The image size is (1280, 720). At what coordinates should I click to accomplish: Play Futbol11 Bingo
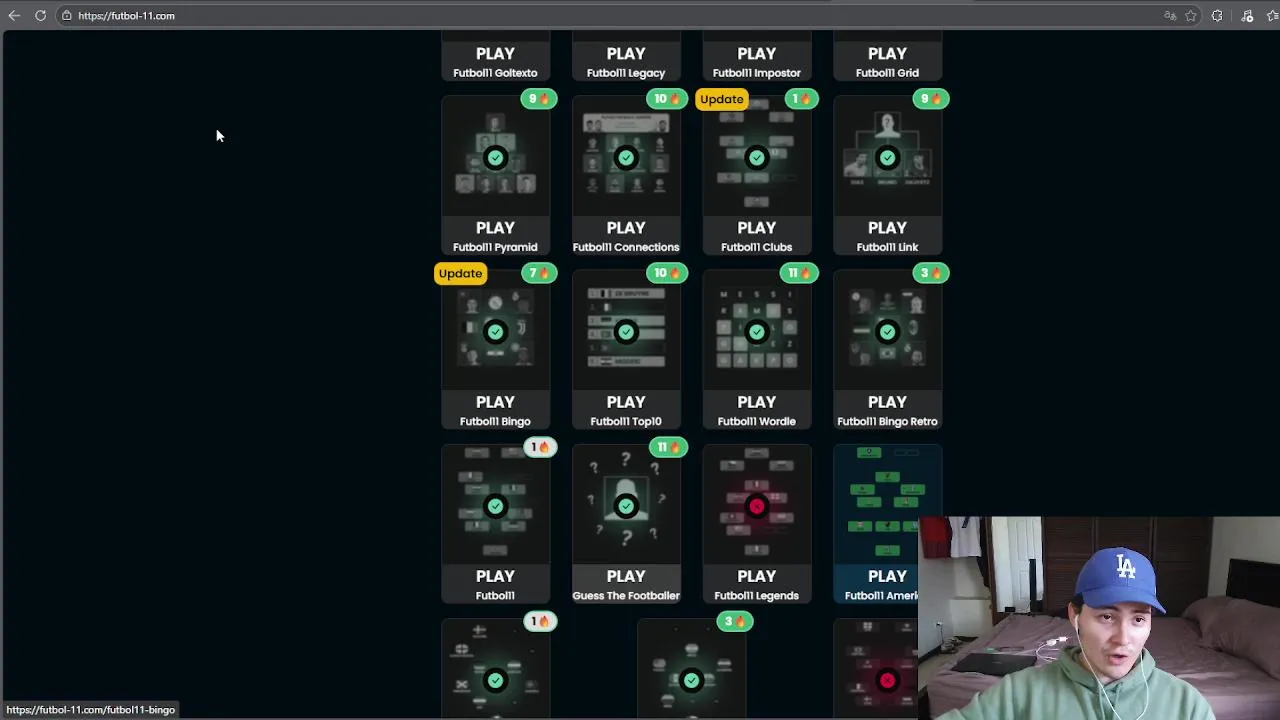[x=495, y=402]
